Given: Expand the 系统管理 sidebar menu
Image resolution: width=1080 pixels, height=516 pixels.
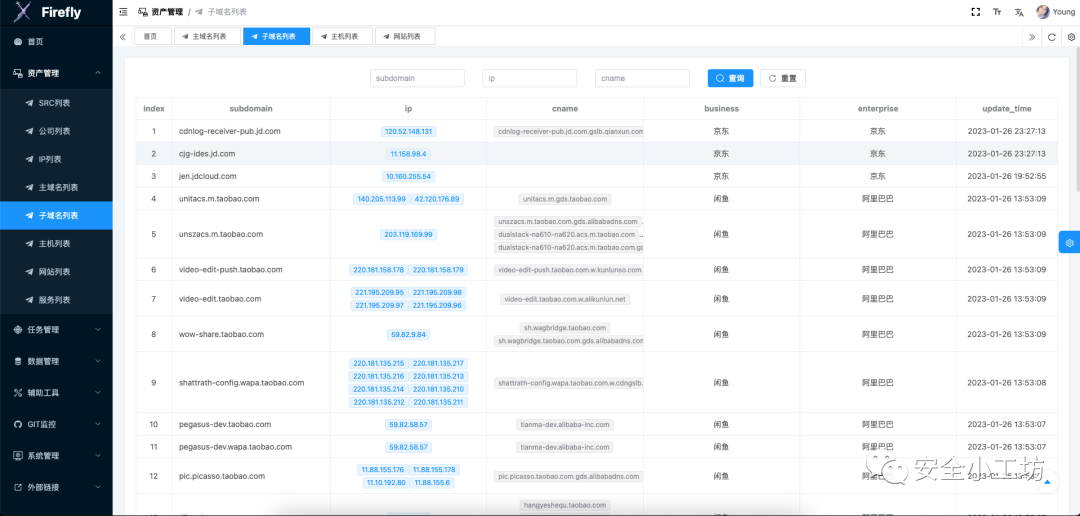Looking at the screenshot, I should [x=56, y=456].
